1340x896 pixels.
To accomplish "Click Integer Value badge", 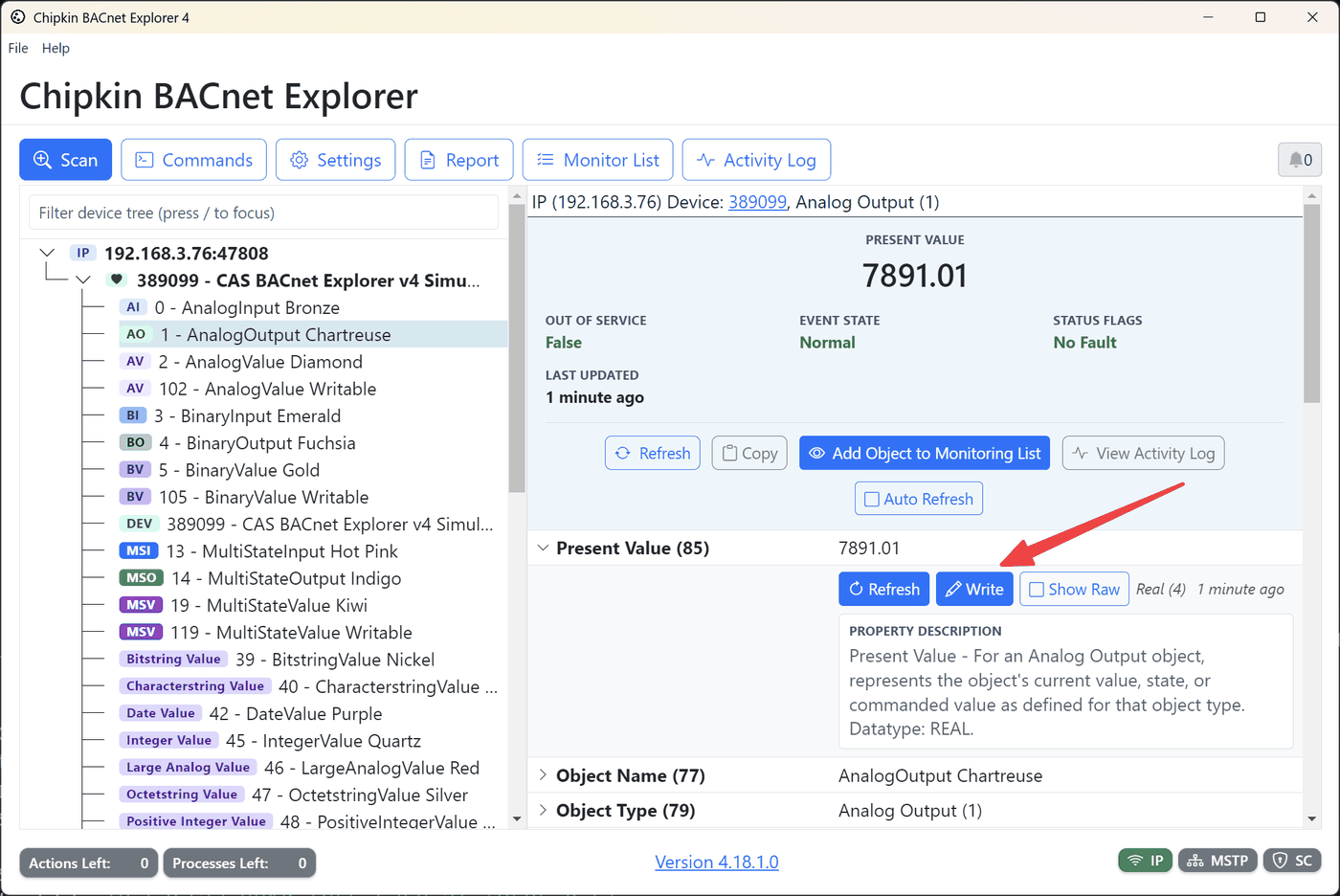I will (169, 740).
